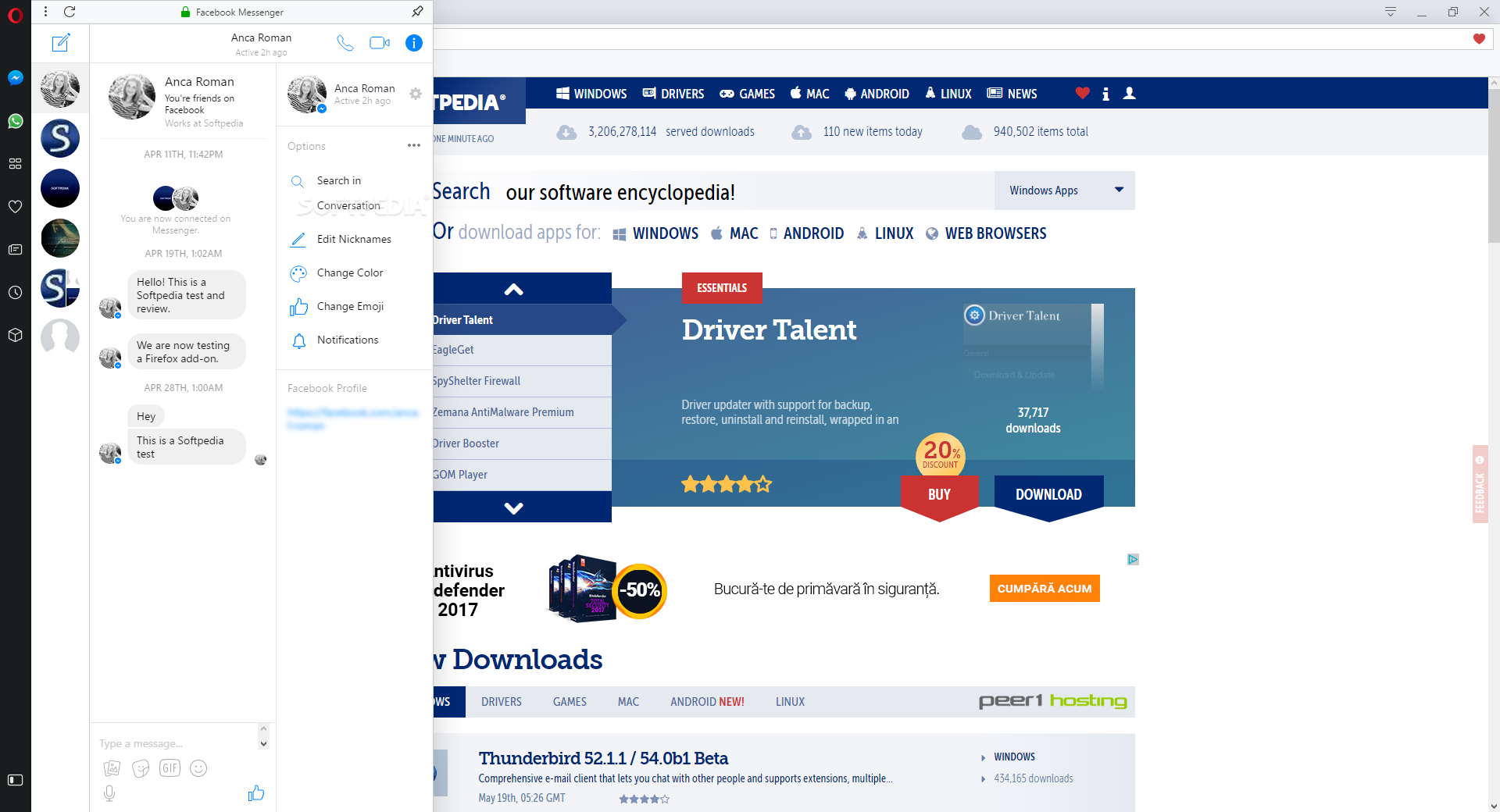Click the BUY button

tap(940, 494)
